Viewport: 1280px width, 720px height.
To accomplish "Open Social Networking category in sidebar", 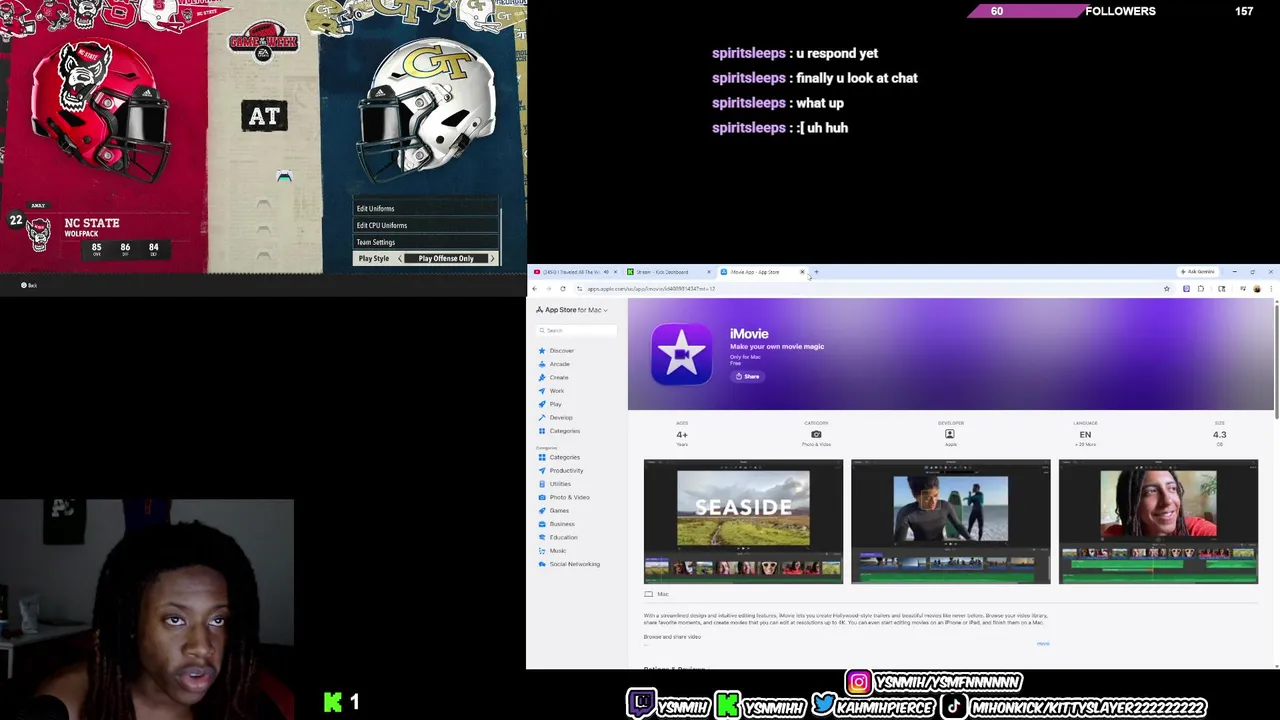I will pyautogui.click(x=569, y=564).
